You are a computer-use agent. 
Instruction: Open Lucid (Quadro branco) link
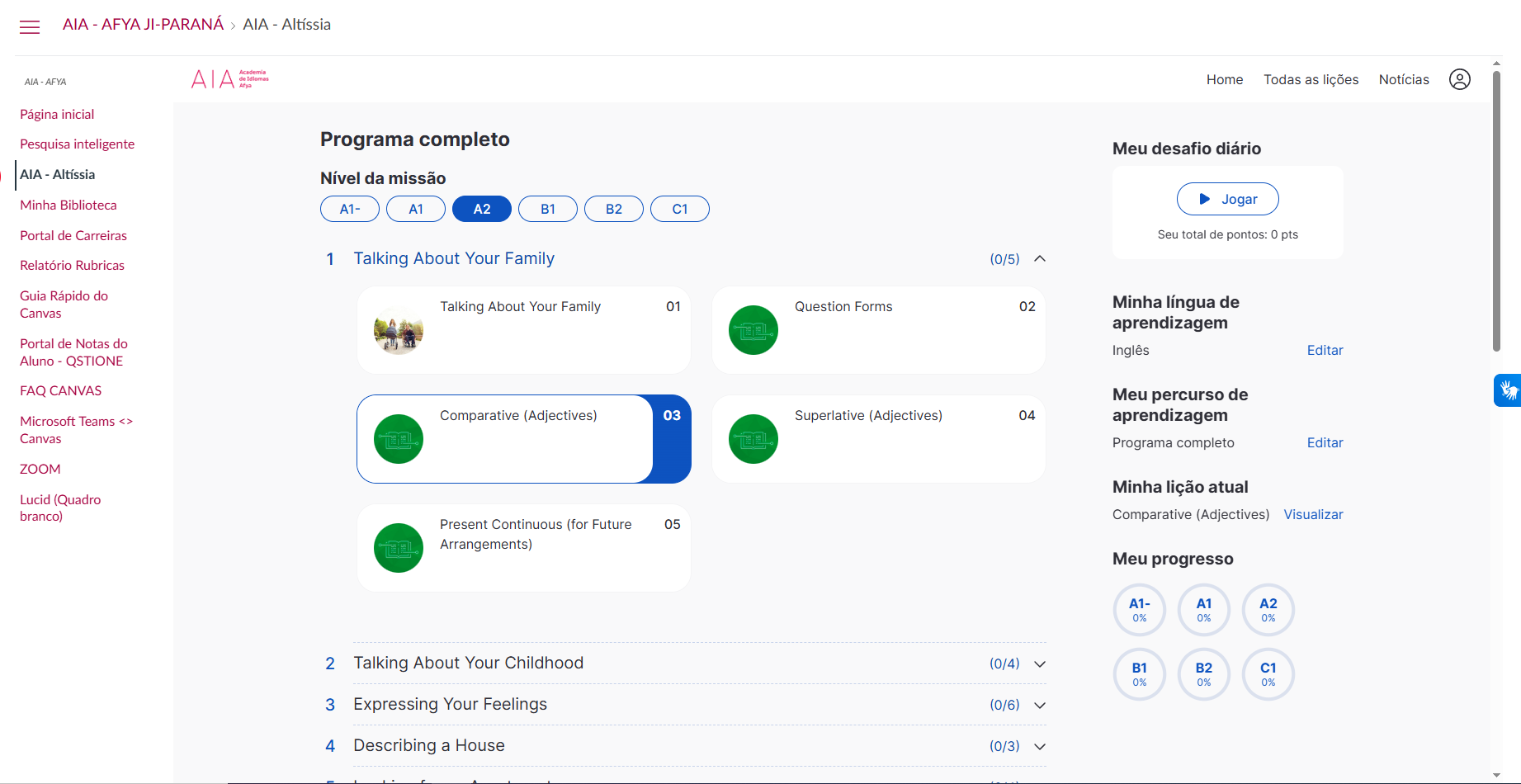[60, 508]
